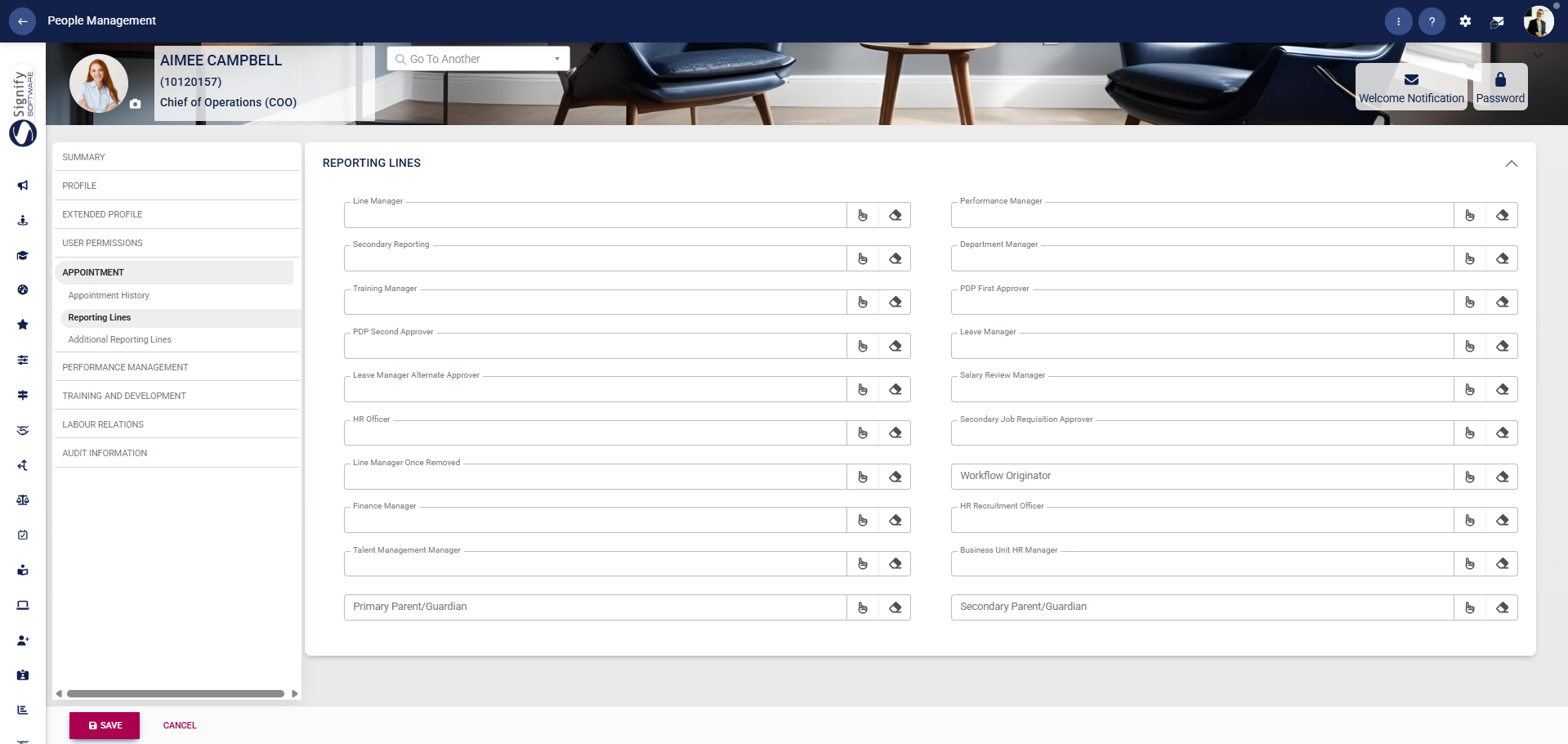Expand the banner chevron below the Password button
The height and width of the screenshot is (744, 1568).
[x=1538, y=55]
